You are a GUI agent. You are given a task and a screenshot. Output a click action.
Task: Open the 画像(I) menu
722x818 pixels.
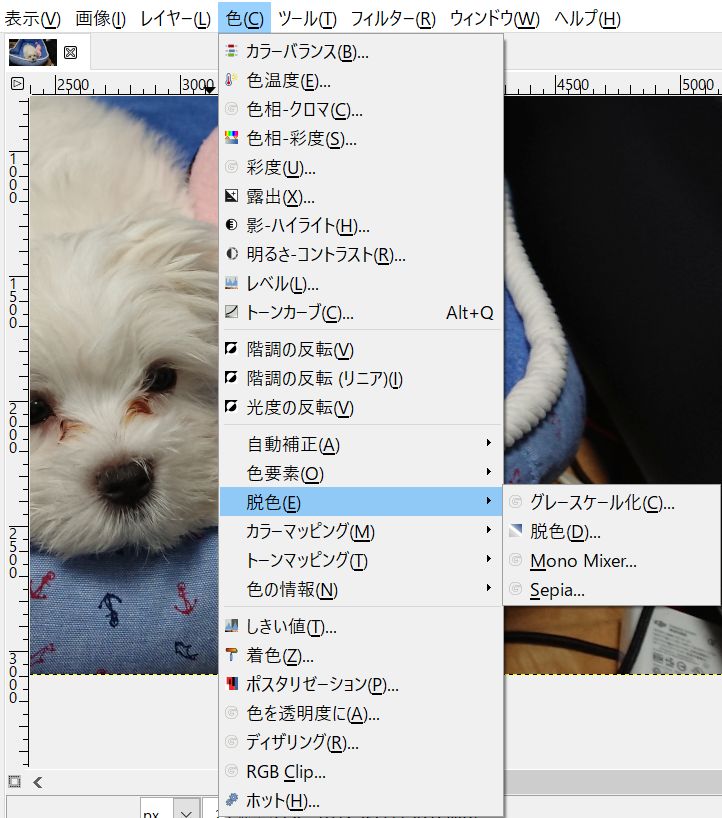point(101,19)
